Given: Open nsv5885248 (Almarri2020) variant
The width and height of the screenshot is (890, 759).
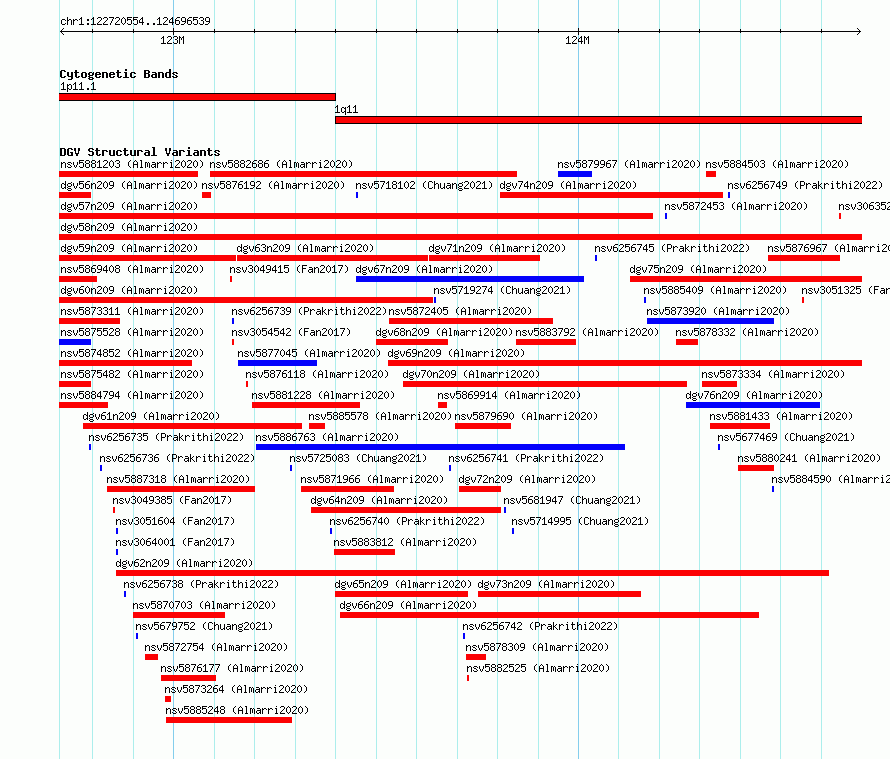Looking at the screenshot, I should 229,720.
